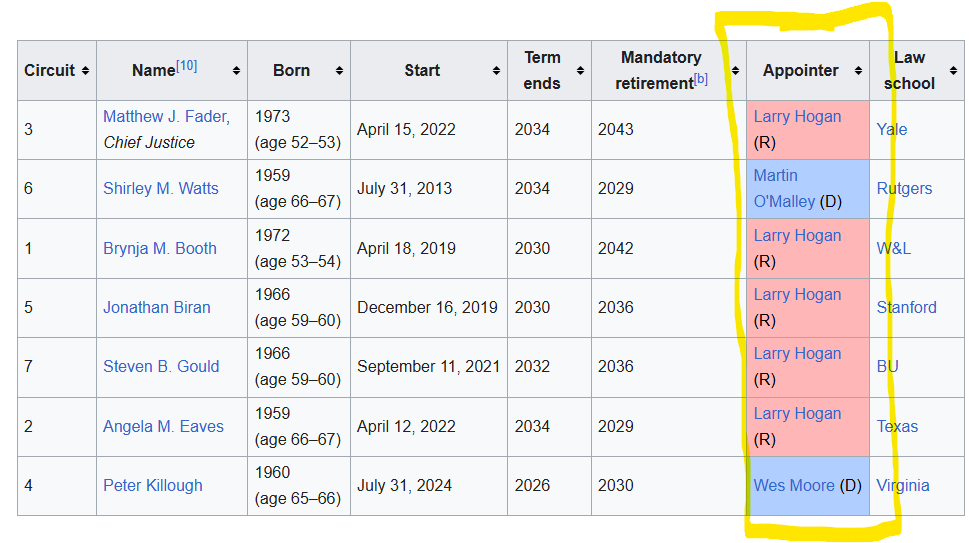Open Rutgers law school link
Viewport: 969px width, 543px height.
(x=904, y=188)
